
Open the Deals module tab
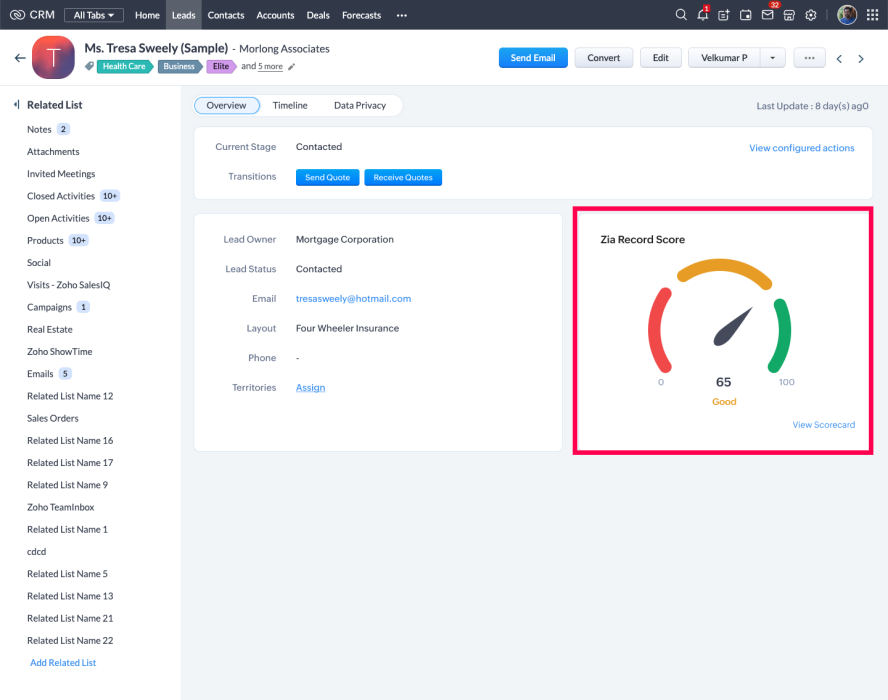pyautogui.click(x=318, y=15)
